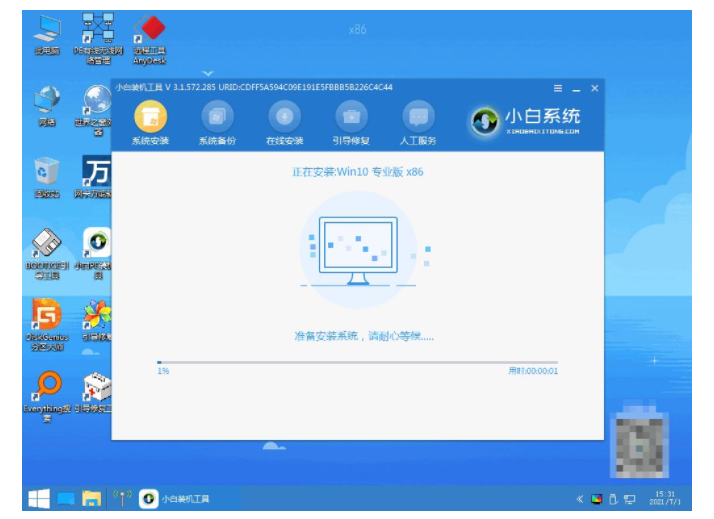Viewport: 714px width, 519px height.
Task: Click the blue desktop taskbar icon
Action: pyautogui.click(x=66, y=499)
